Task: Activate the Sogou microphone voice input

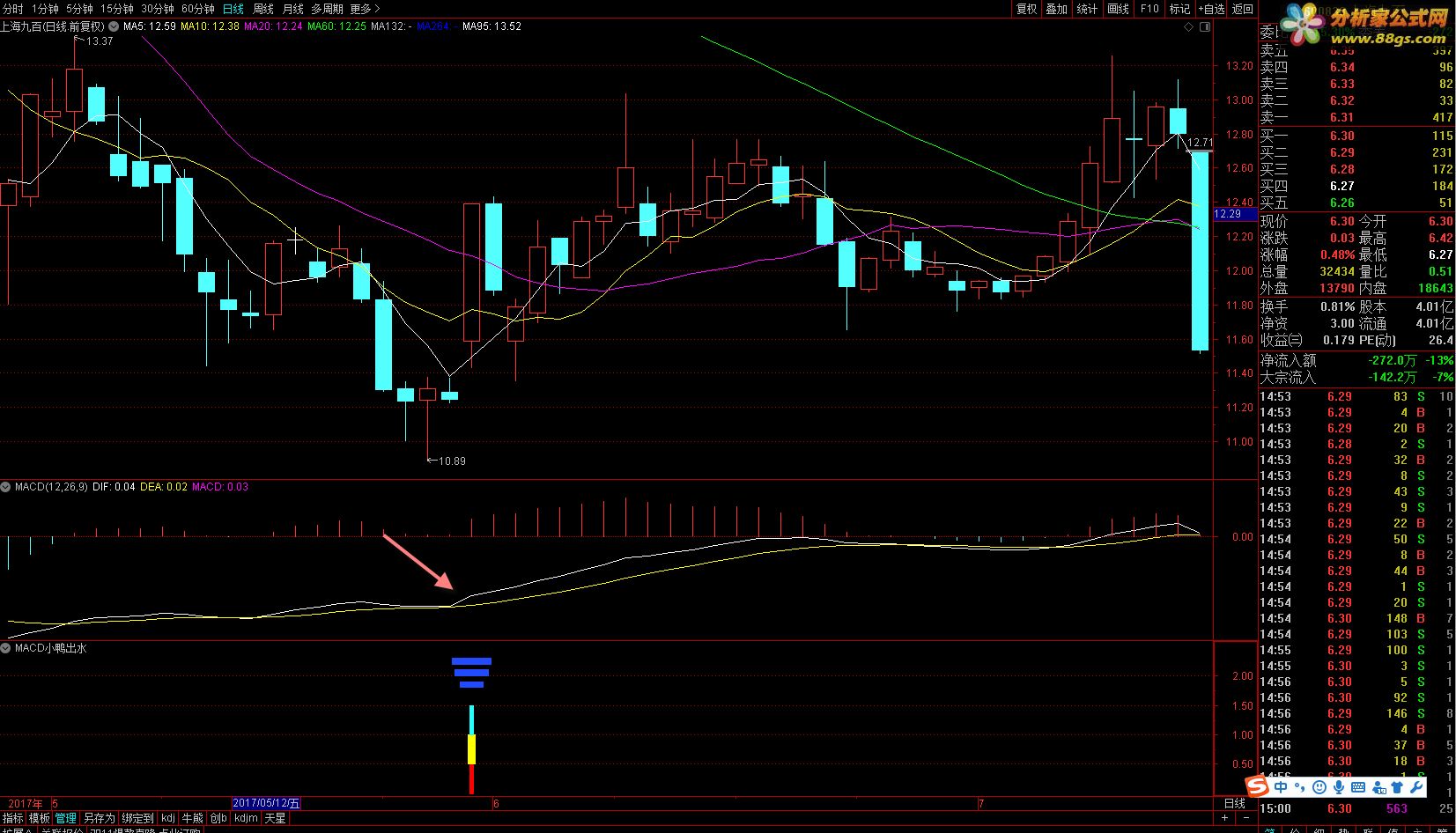Action: point(1339,786)
